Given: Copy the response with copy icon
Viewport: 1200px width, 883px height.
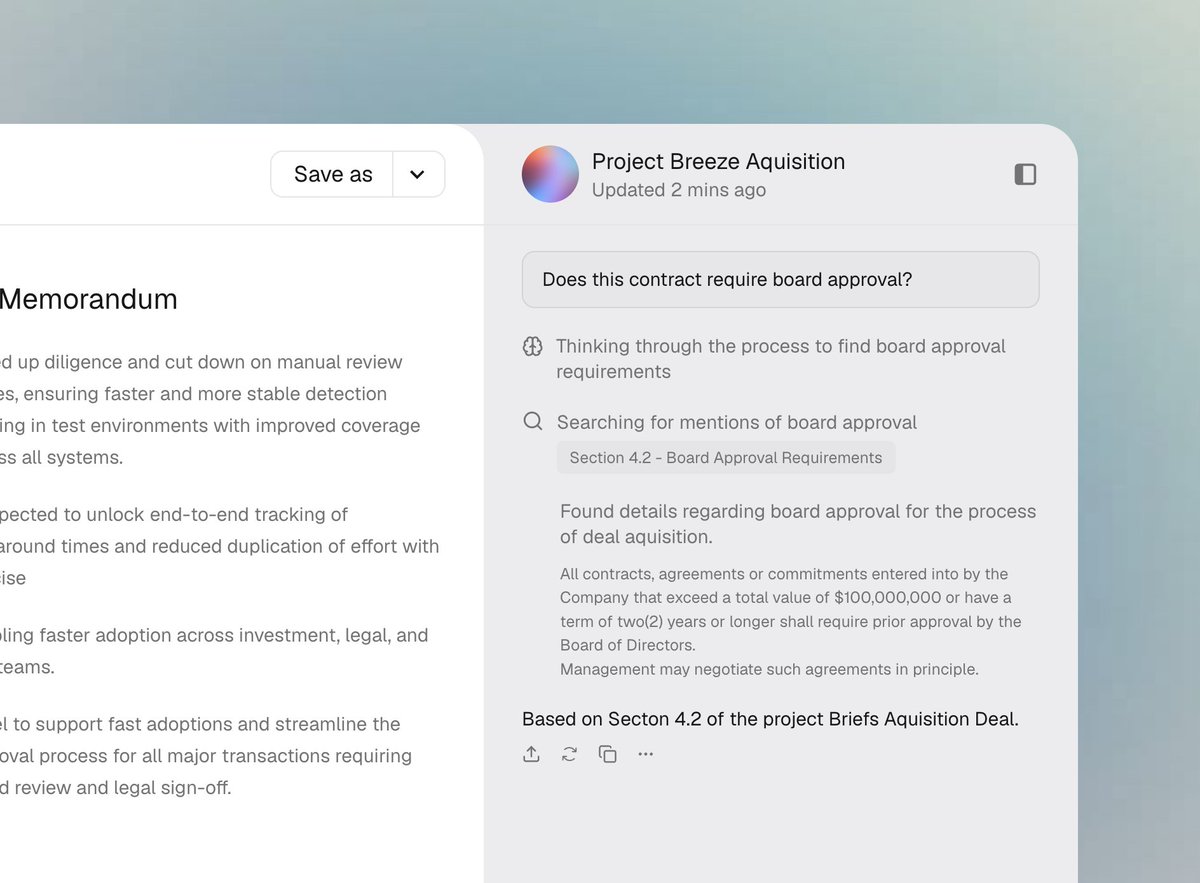Looking at the screenshot, I should point(607,754).
